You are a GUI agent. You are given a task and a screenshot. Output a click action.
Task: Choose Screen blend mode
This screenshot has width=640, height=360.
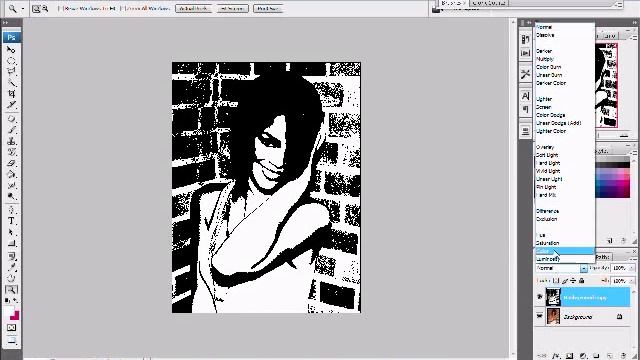565,107
